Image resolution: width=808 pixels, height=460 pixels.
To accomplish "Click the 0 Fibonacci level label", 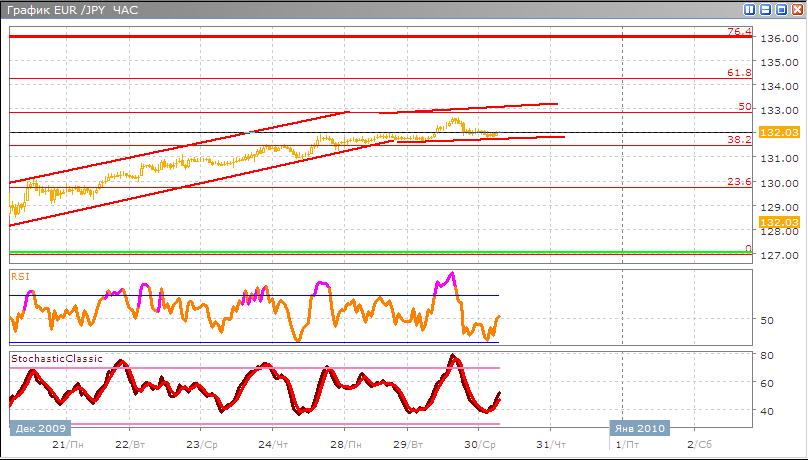I will [x=747, y=248].
